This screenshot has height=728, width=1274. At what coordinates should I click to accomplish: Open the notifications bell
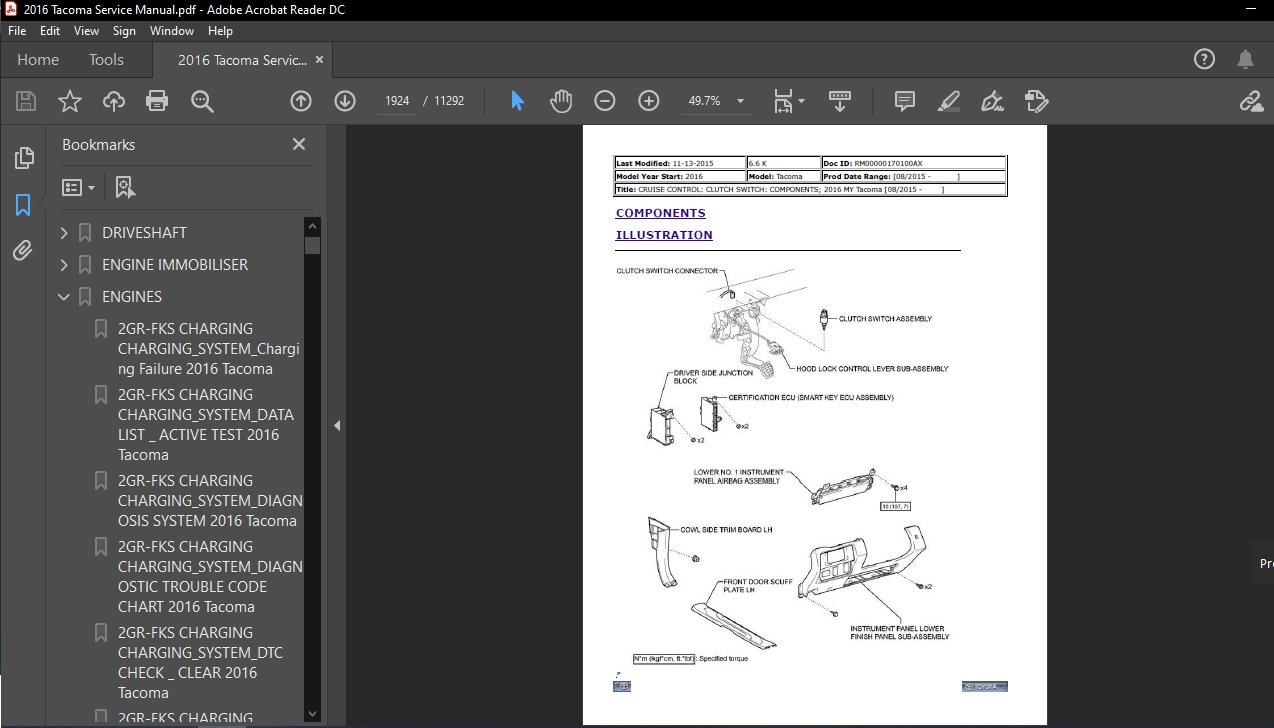(1245, 59)
